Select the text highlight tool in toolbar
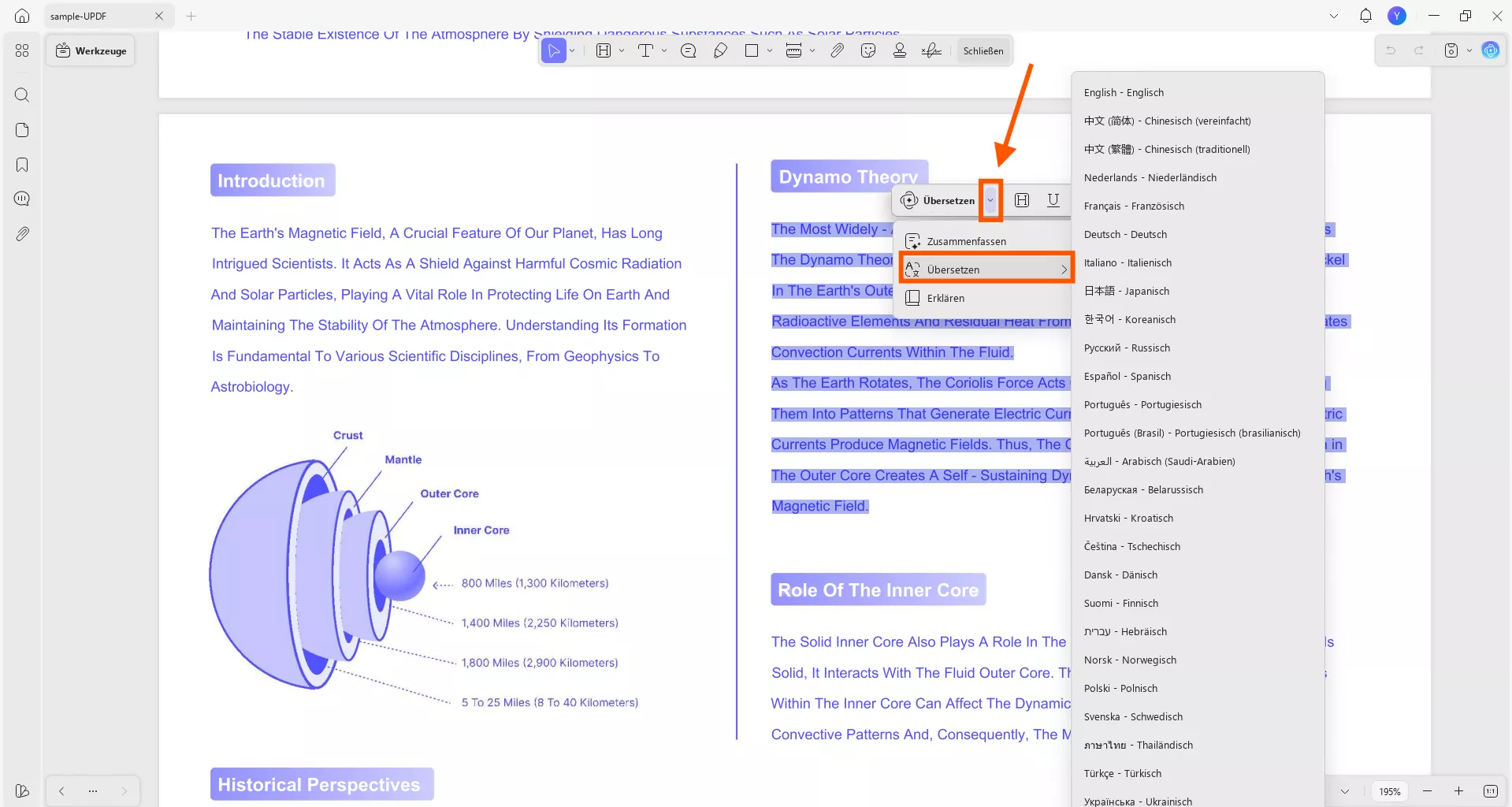This screenshot has width=1512, height=807. click(604, 51)
